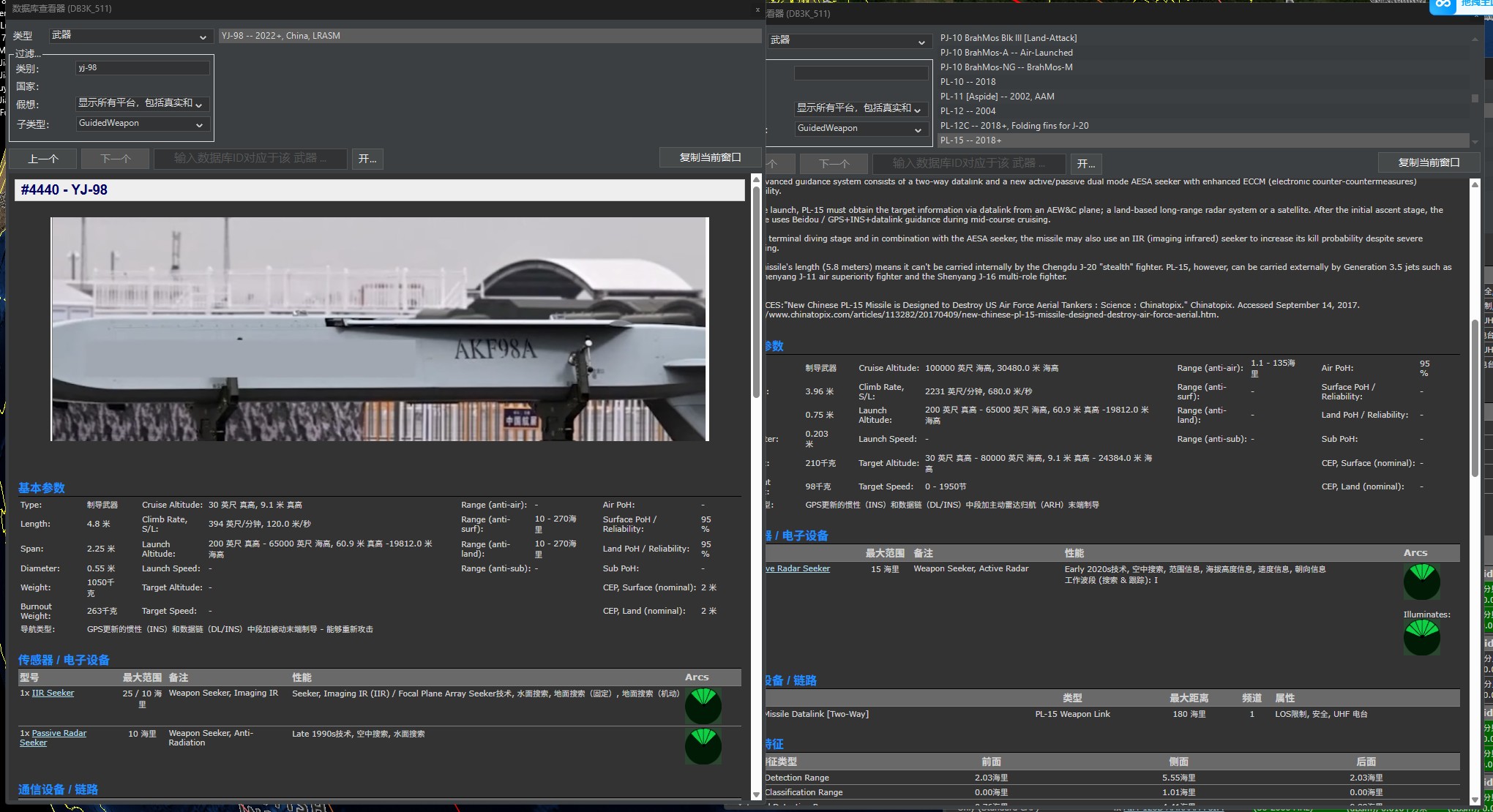Click the Passive Radar Seeker arc icon
This screenshot has width=1493, height=812.
point(703,745)
